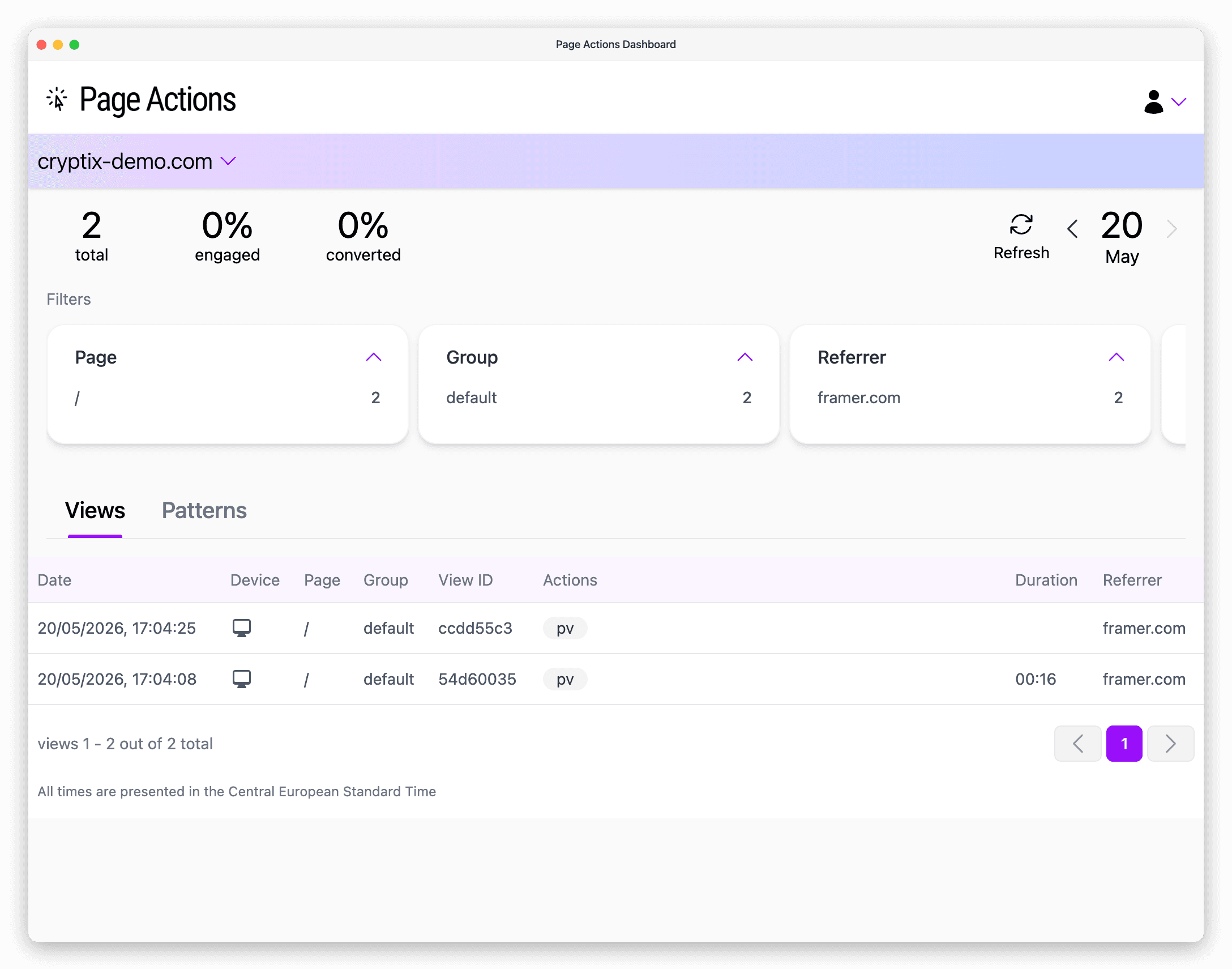Click the Device column header
This screenshot has width=1232, height=969.
[x=255, y=580]
